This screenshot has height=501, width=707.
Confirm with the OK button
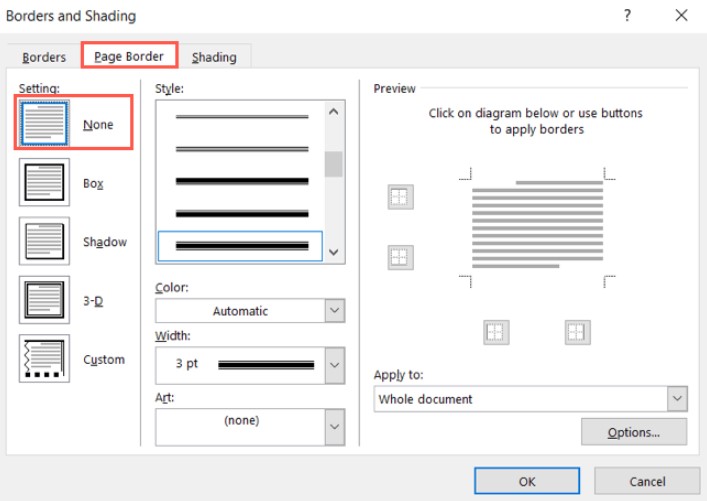pyautogui.click(x=527, y=481)
